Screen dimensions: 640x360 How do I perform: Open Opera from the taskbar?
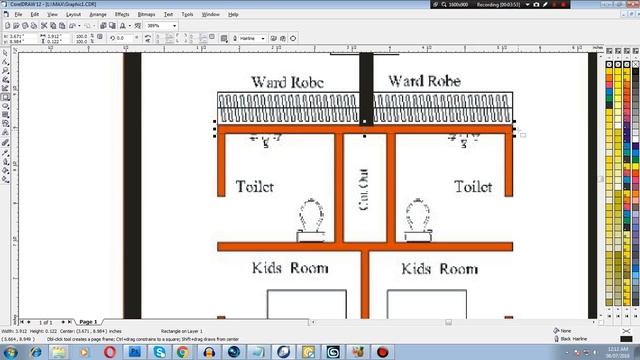109,352
